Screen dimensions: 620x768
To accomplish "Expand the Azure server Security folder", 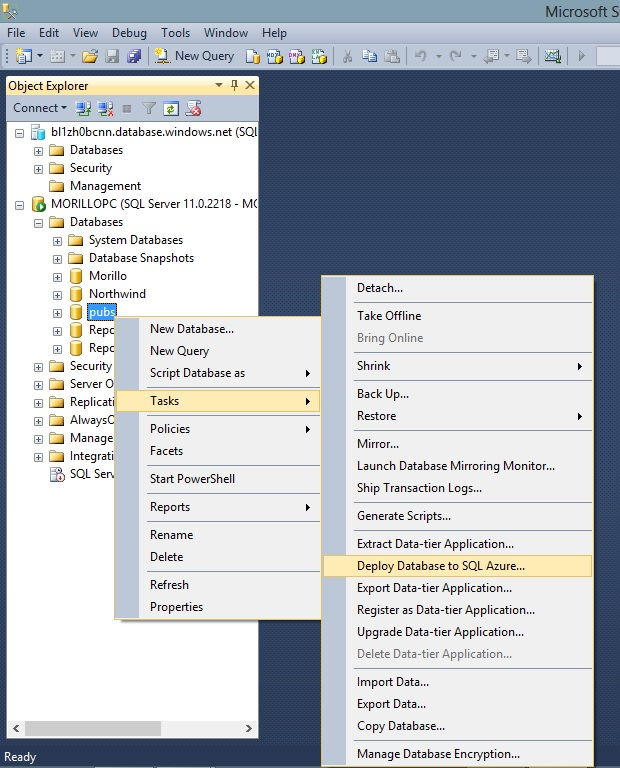I will tap(38, 169).
